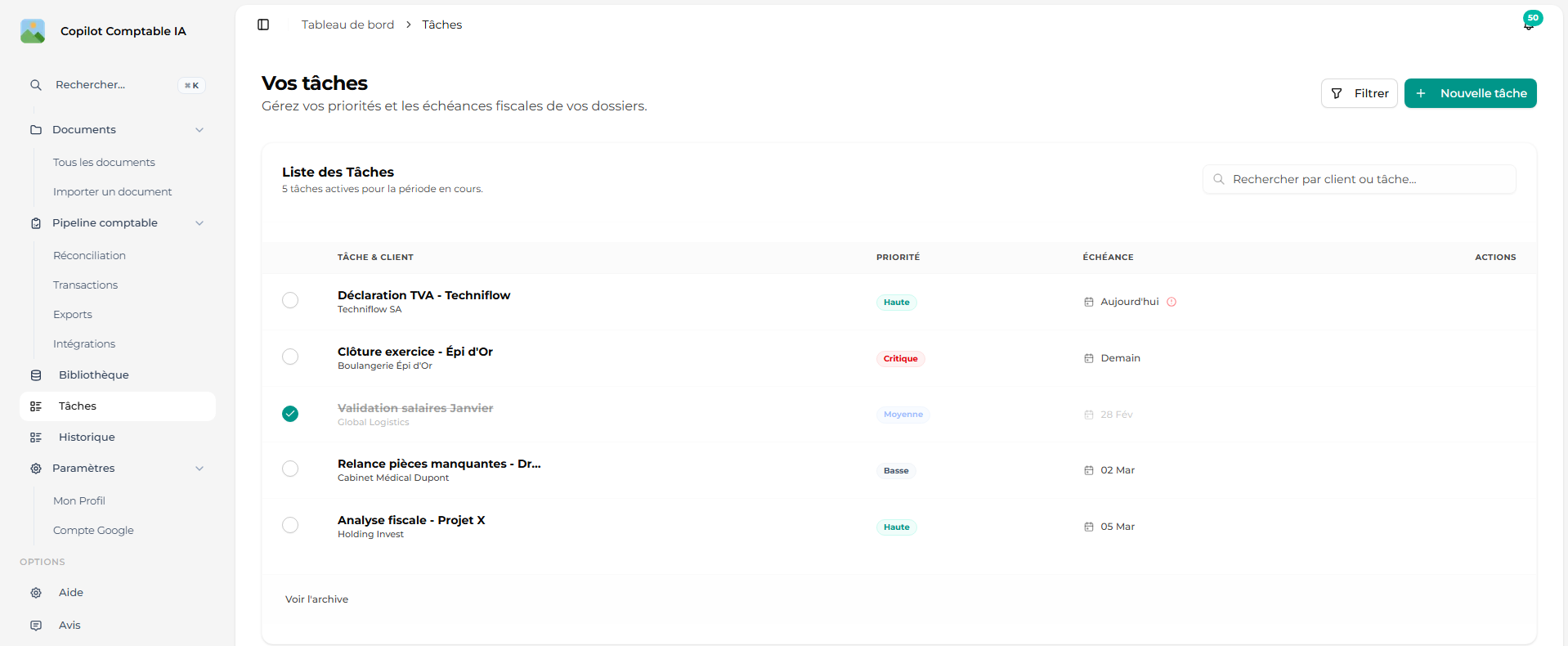The width and height of the screenshot is (1568, 646).
Task: Uncheck the Validation salaires Janvier task
Action: pos(290,414)
